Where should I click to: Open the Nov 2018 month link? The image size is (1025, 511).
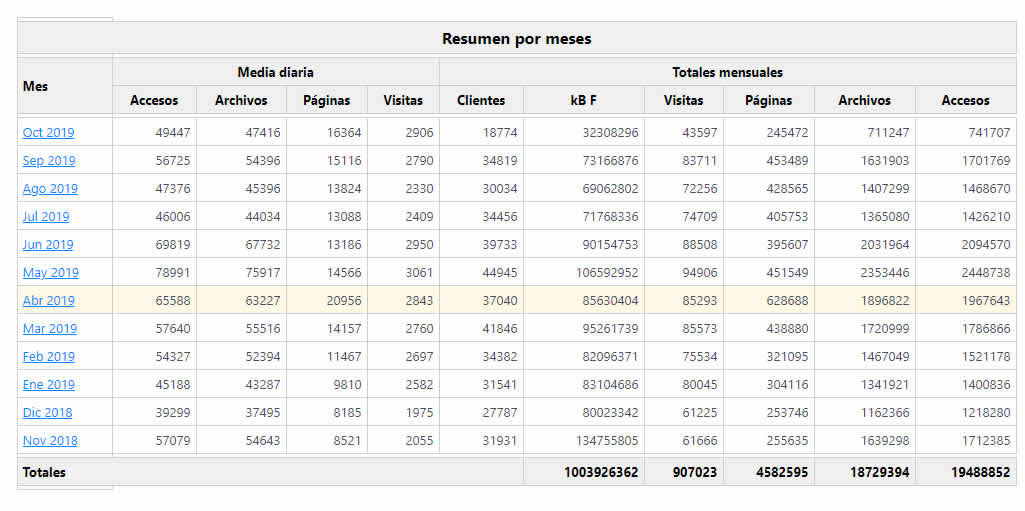click(50, 440)
